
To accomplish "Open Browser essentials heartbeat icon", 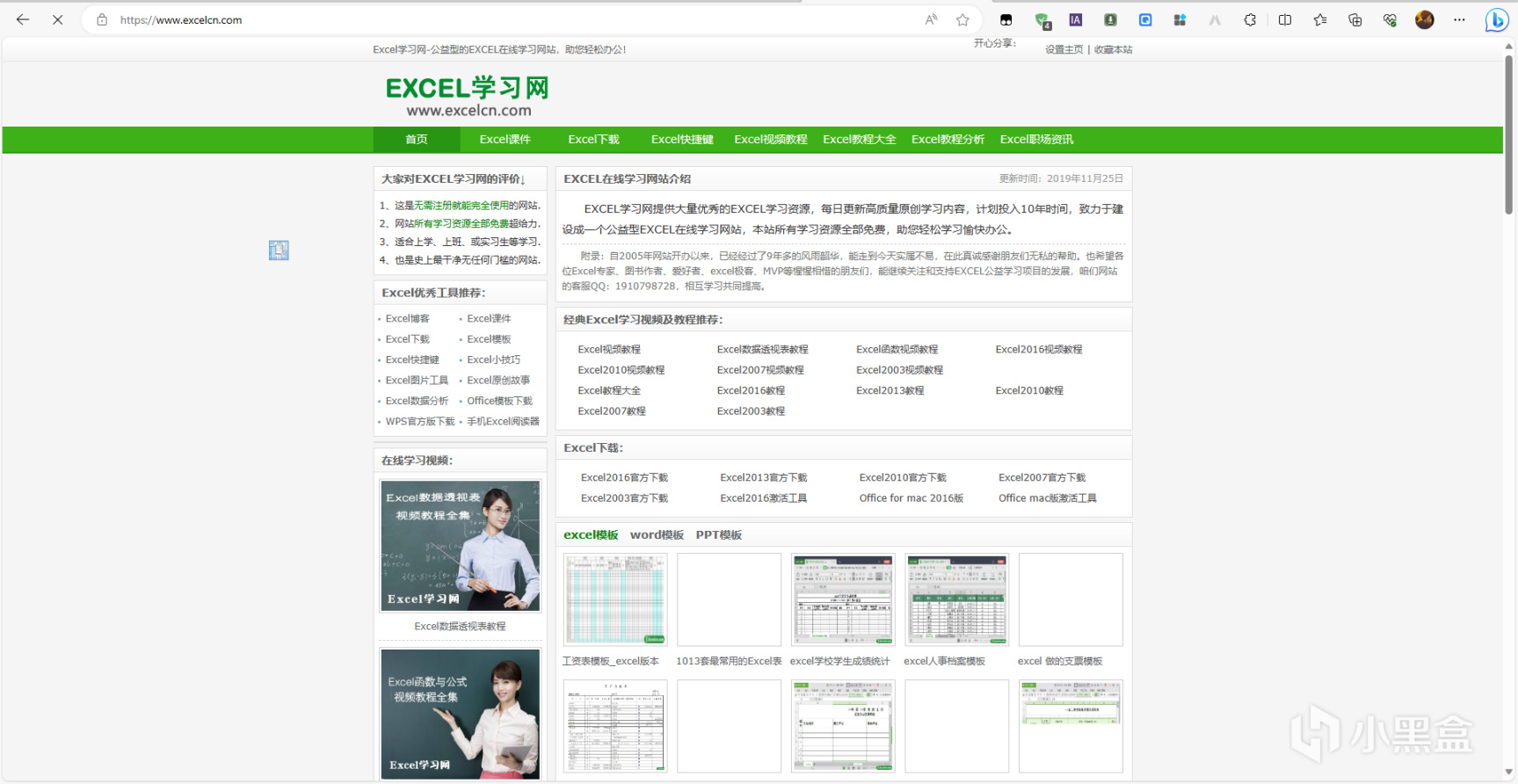I will click(x=1390, y=19).
